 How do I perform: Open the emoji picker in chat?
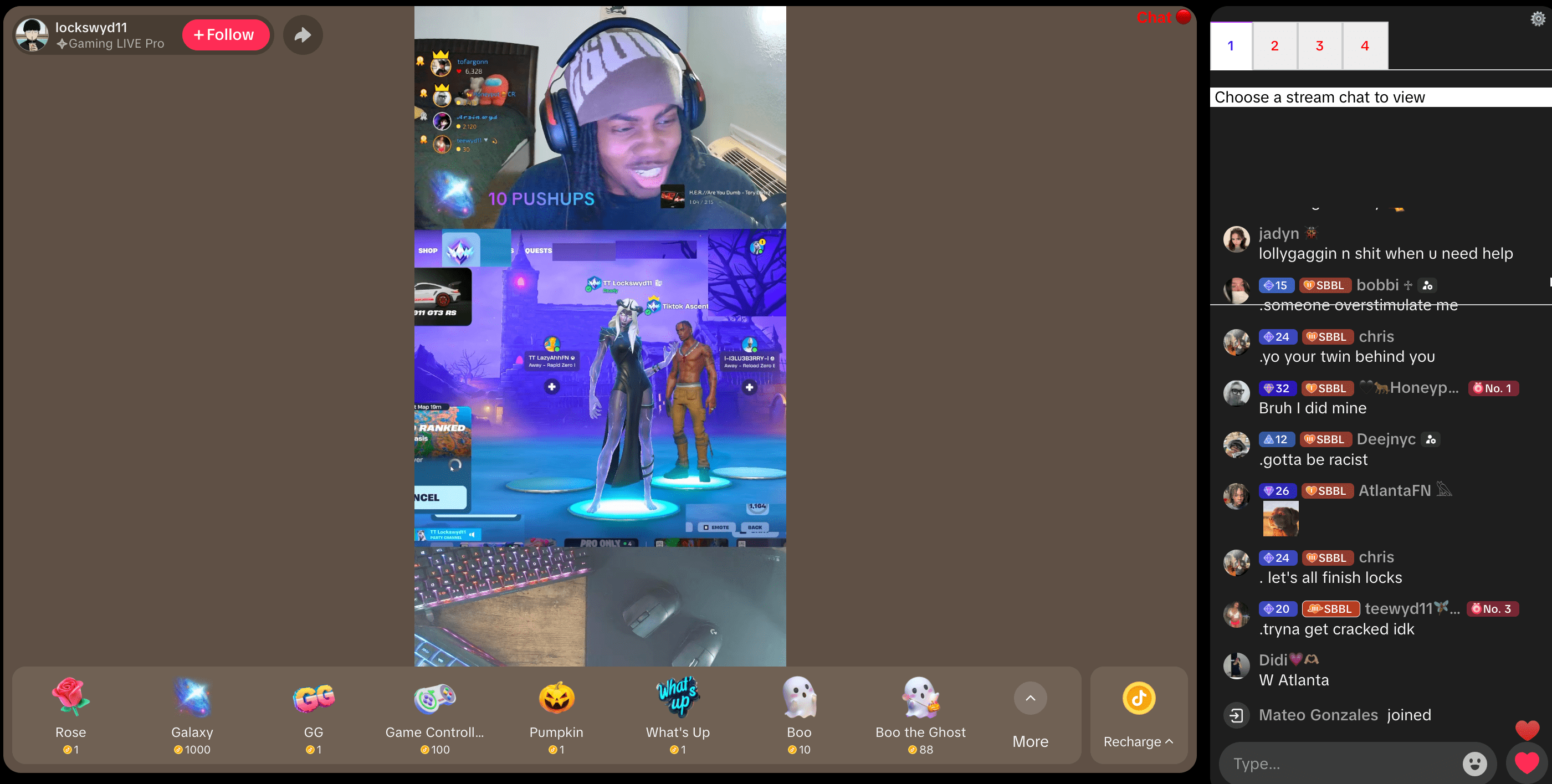point(1474,763)
